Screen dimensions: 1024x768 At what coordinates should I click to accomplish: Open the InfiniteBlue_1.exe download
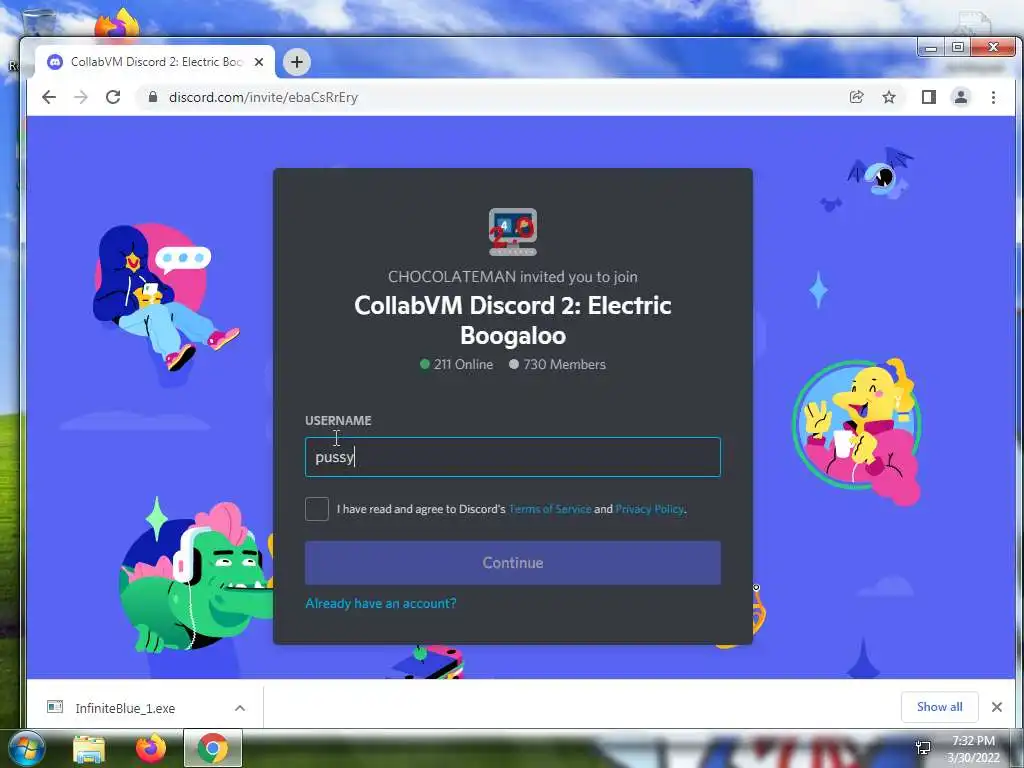125,709
